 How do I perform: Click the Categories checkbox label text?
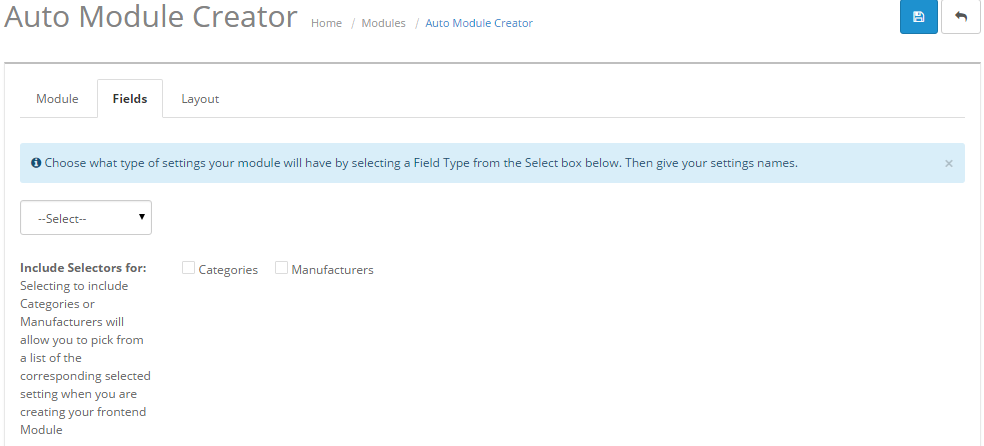click(228, 270)
